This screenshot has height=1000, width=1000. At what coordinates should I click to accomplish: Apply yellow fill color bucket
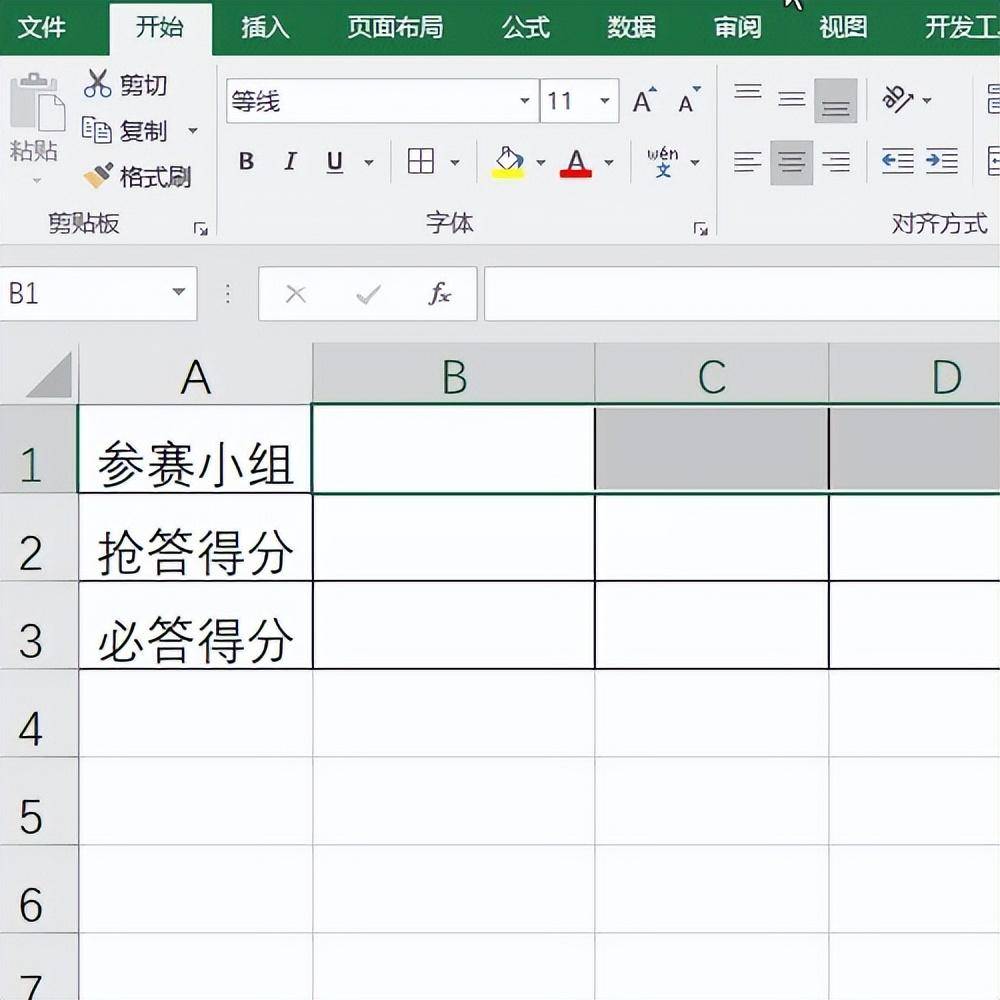click(x=508, y=162)
